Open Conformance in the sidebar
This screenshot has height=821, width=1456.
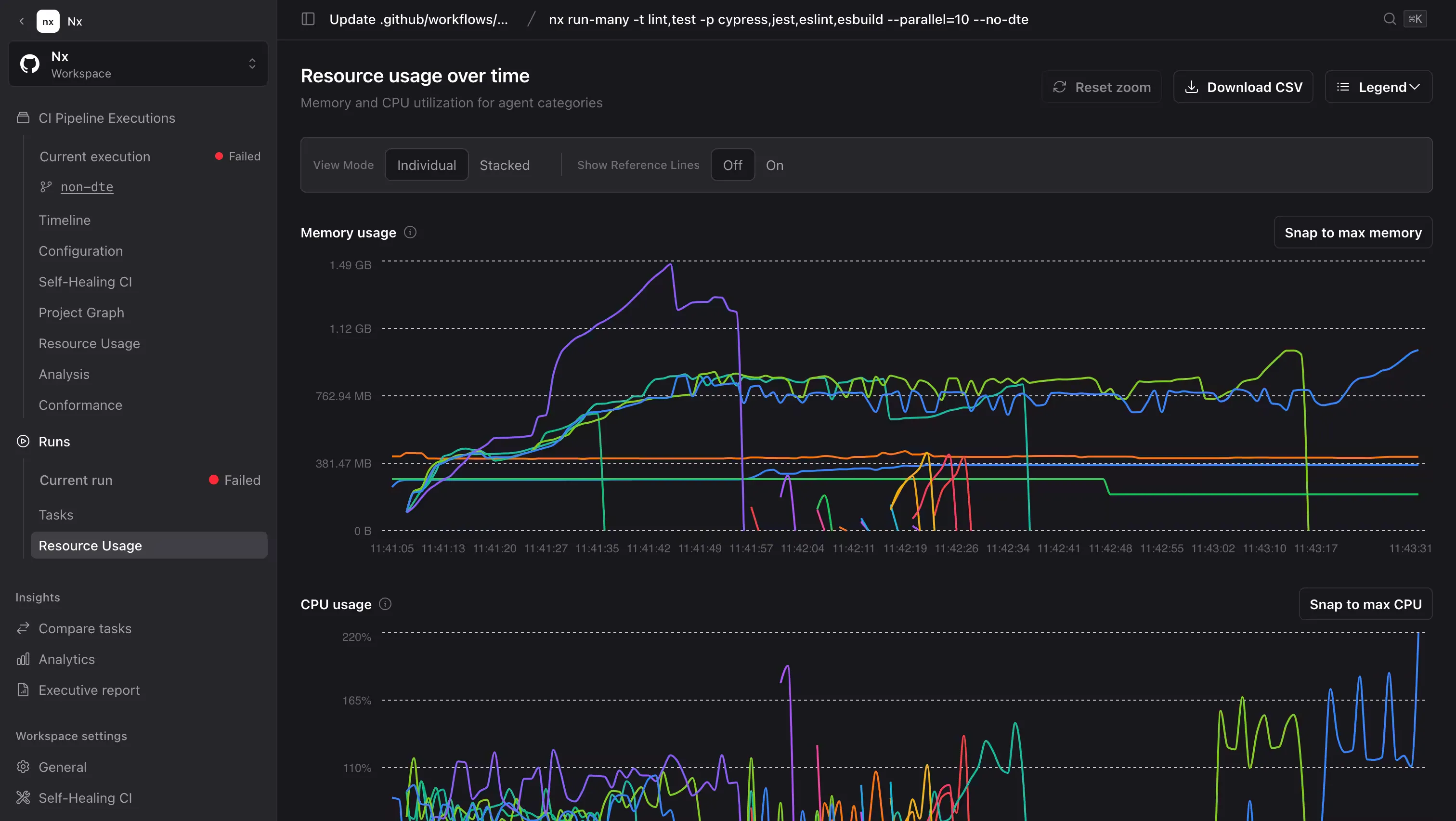click(80, 405)
